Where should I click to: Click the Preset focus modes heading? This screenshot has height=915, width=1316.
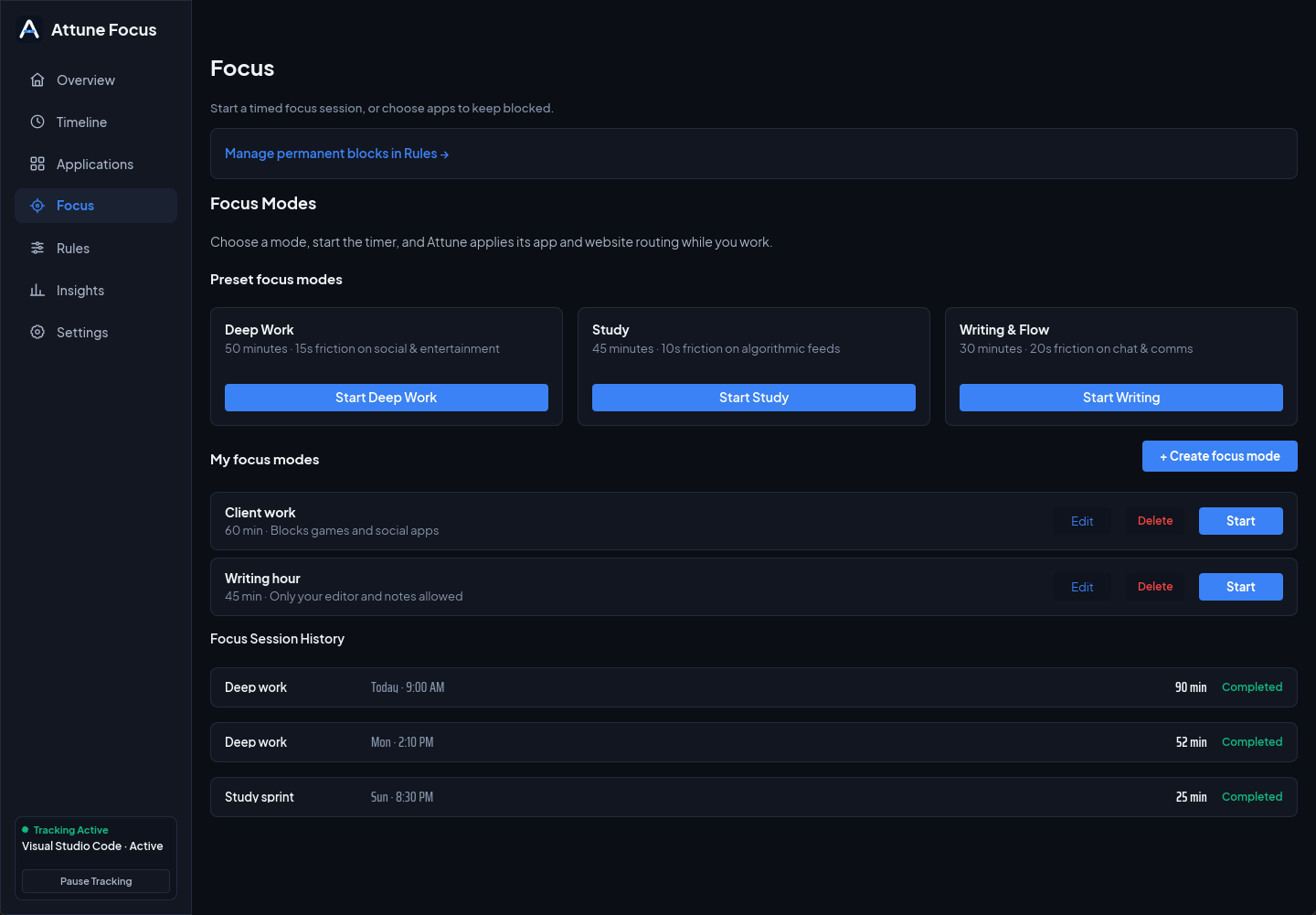tap(276, 280)
